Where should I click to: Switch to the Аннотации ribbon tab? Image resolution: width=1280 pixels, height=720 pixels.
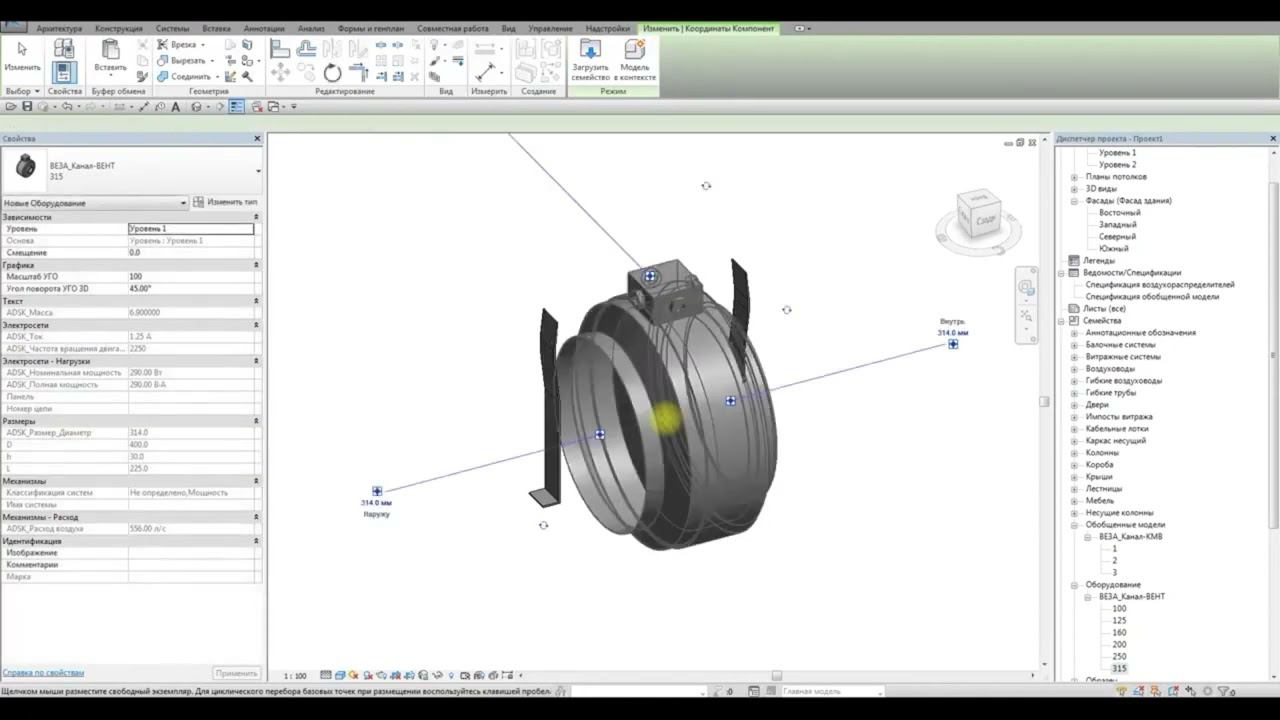click(264, 29)
